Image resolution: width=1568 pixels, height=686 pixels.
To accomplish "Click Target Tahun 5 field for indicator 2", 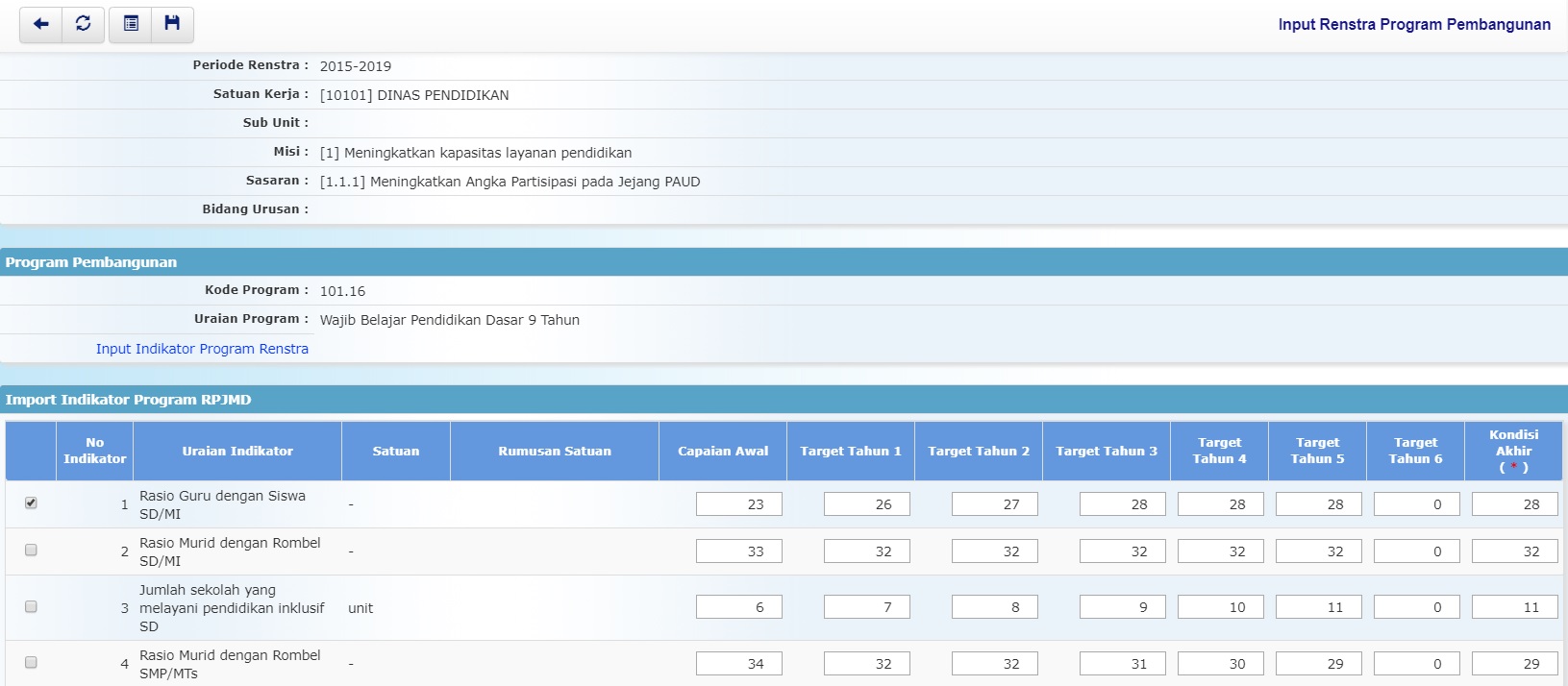I will pos(1318,551).
